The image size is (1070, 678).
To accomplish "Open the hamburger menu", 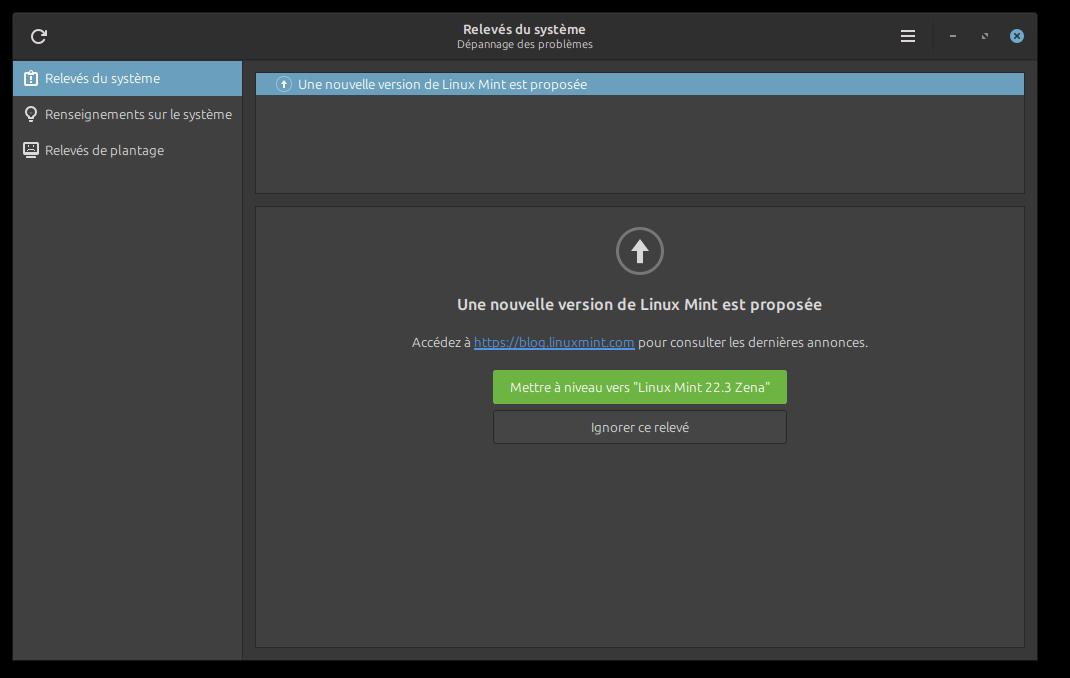I will 908,36.
